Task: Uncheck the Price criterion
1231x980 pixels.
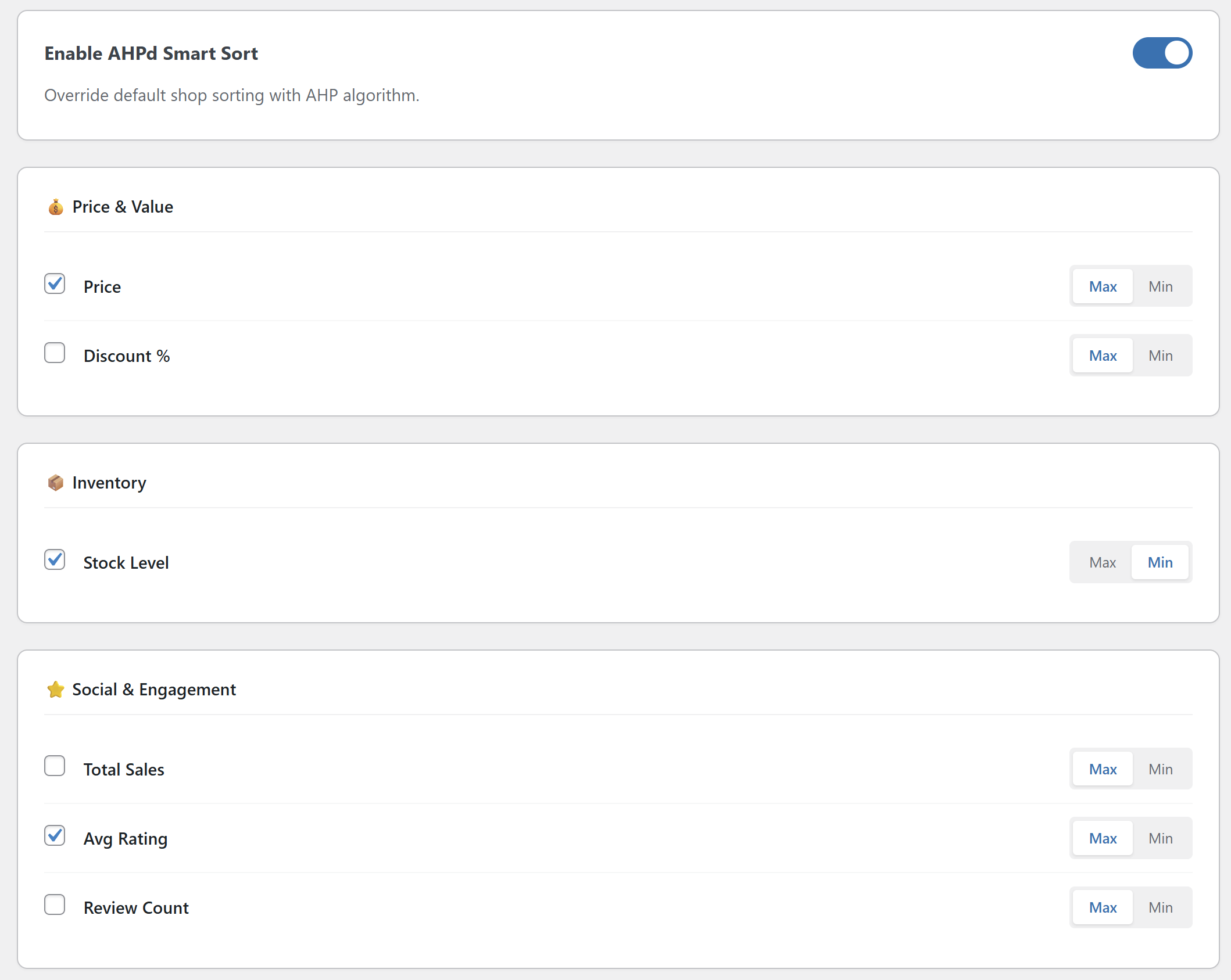Action: pyautogui.click(x=55, y=284)
